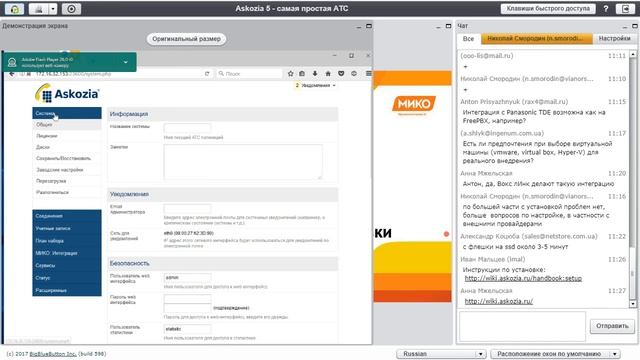This screenshot has height=360, width=640.
Task: Click the home icon in browser toolbar
Action: point(328,73)
